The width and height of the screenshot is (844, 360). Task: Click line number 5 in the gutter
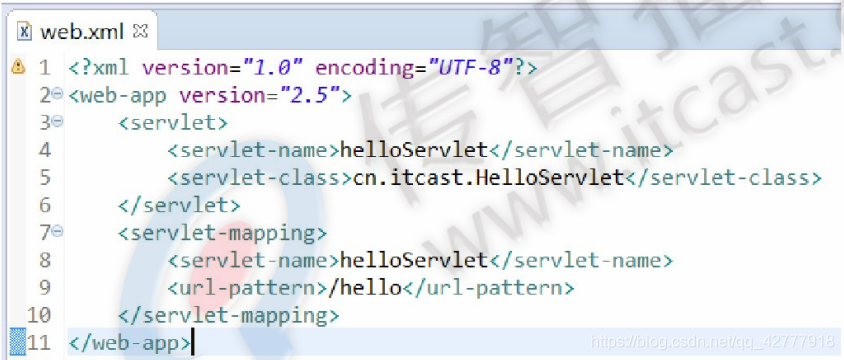tap(45, 178)
